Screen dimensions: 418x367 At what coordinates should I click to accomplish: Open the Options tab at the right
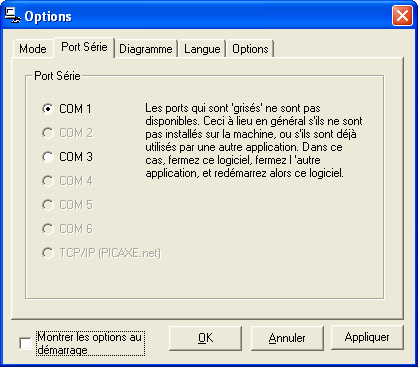[250, 49]
